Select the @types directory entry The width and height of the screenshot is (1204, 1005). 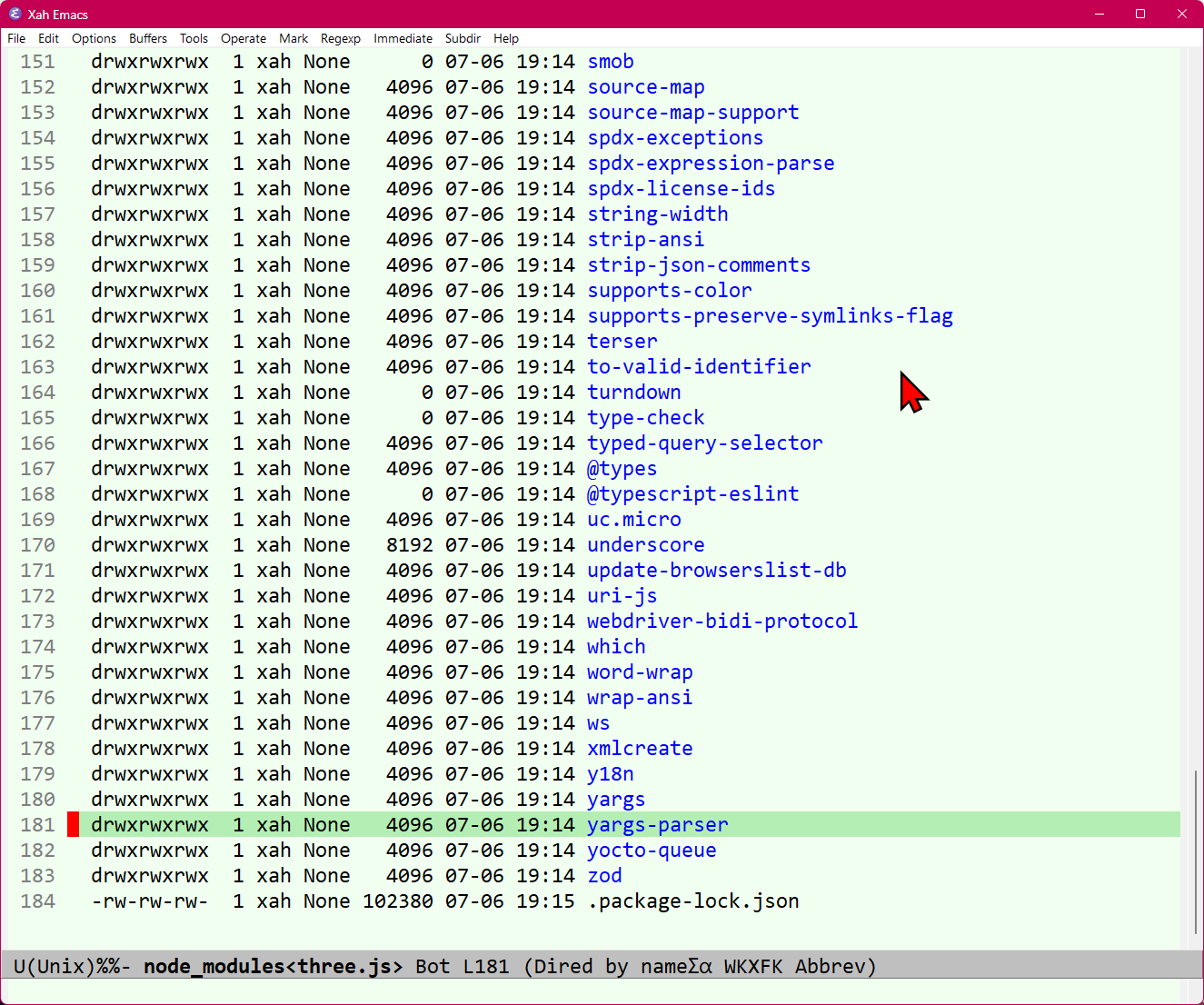(x=622, y=469)
